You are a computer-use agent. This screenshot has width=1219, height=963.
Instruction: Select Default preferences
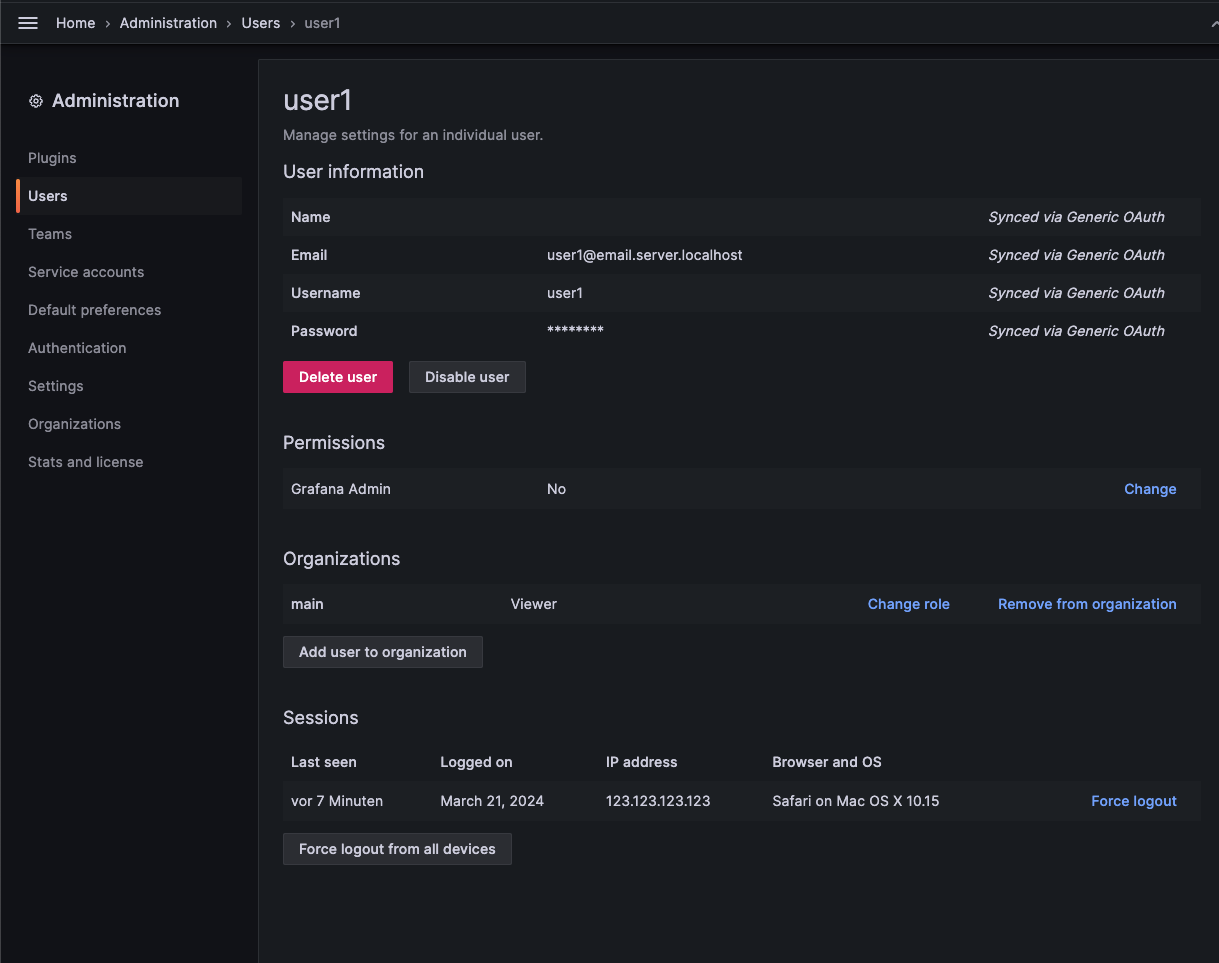94,310
